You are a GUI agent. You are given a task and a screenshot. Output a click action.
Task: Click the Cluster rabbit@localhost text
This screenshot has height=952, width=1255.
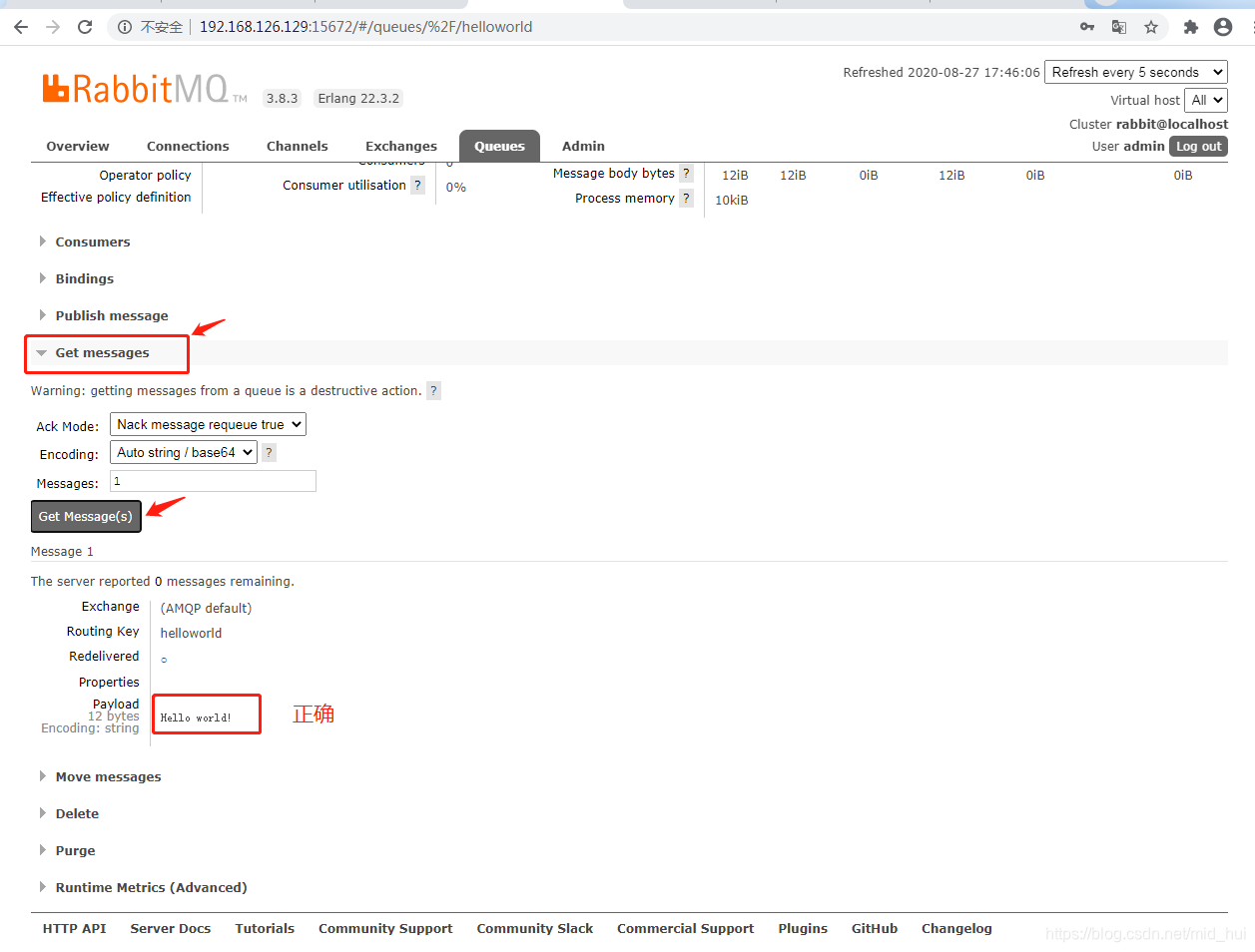point(1148,124)
